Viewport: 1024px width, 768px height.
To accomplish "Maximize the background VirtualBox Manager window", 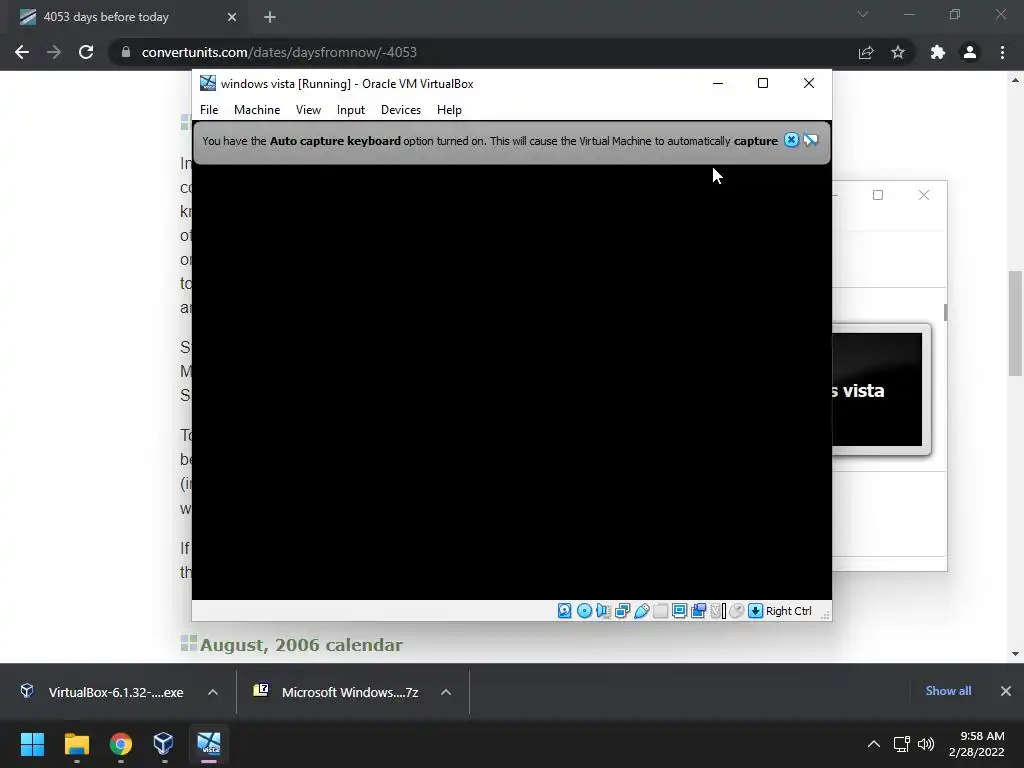I will pos(878,195).
